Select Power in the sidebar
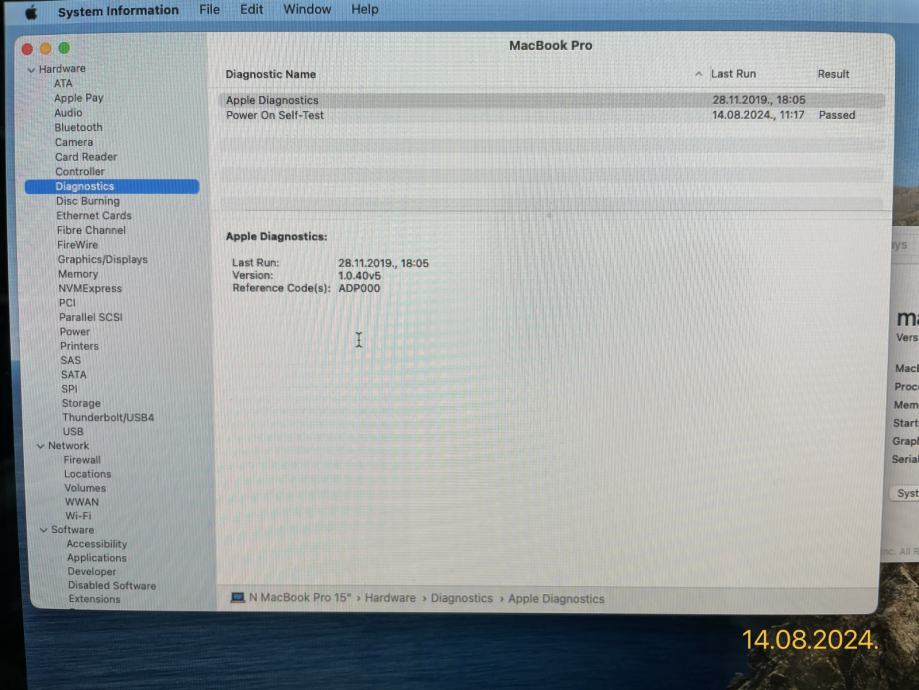 click(74, 331)
